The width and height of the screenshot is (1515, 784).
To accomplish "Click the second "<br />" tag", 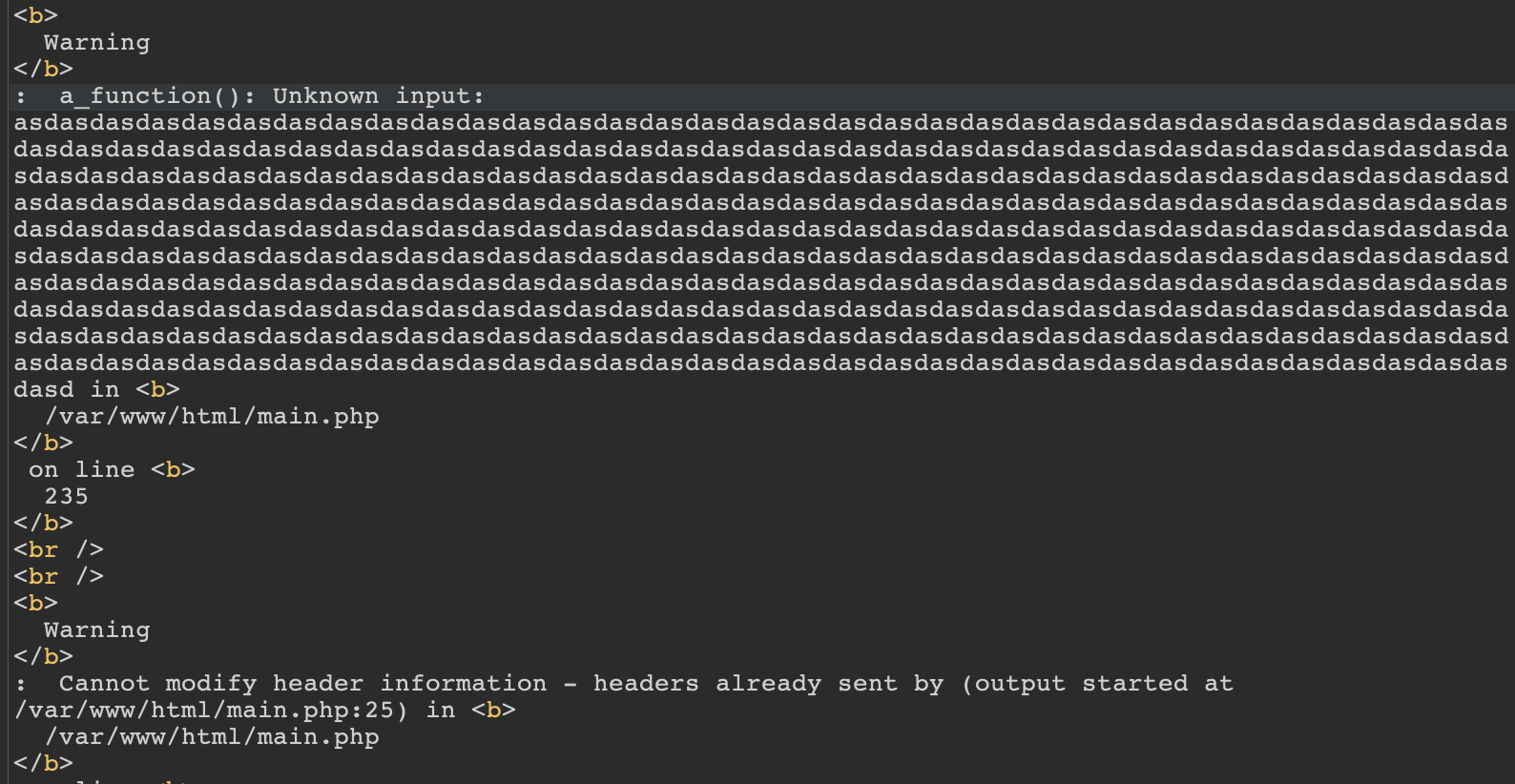I will [x=58, y=577].
